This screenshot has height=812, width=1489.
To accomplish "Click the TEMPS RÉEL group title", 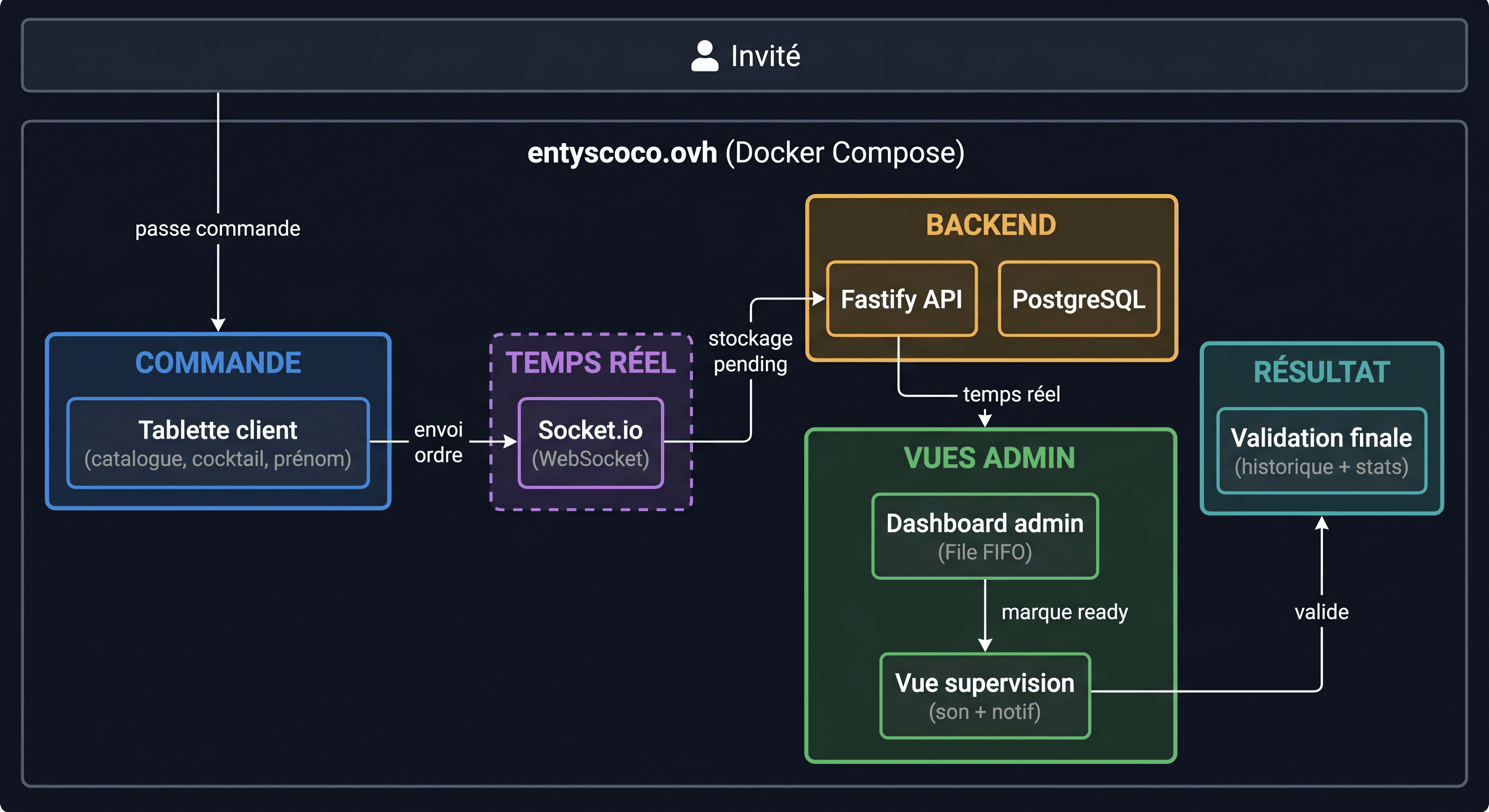I will [x=591, y=362].
